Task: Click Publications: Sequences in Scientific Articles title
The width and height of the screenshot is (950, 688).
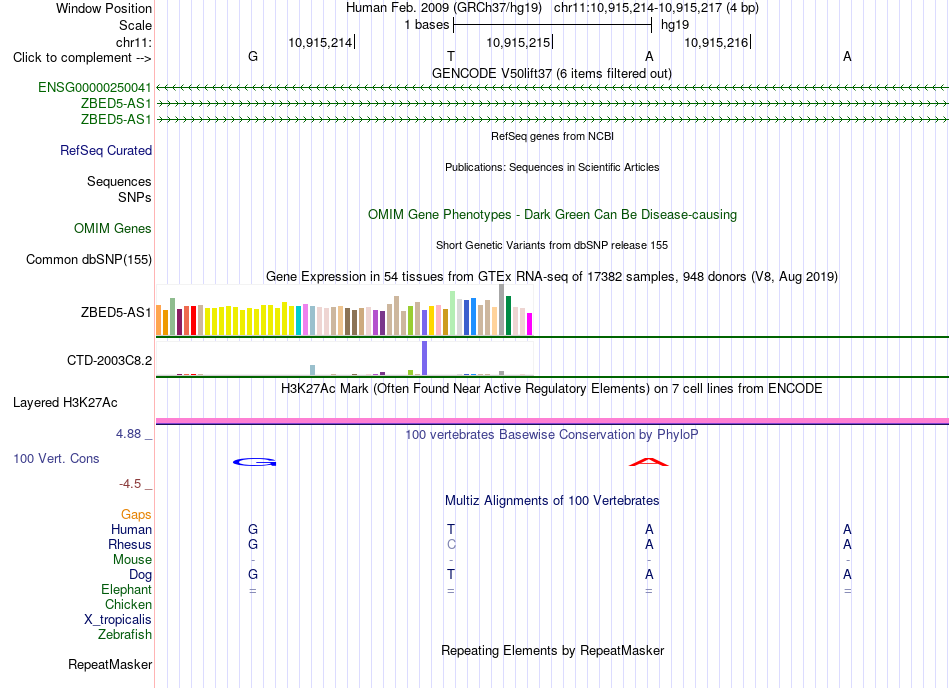Action: click(552, 167)
